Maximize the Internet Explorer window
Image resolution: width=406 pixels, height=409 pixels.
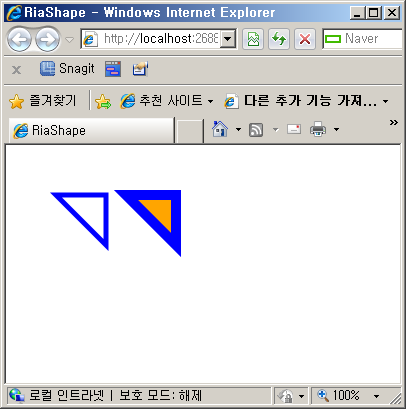[374, 13]
